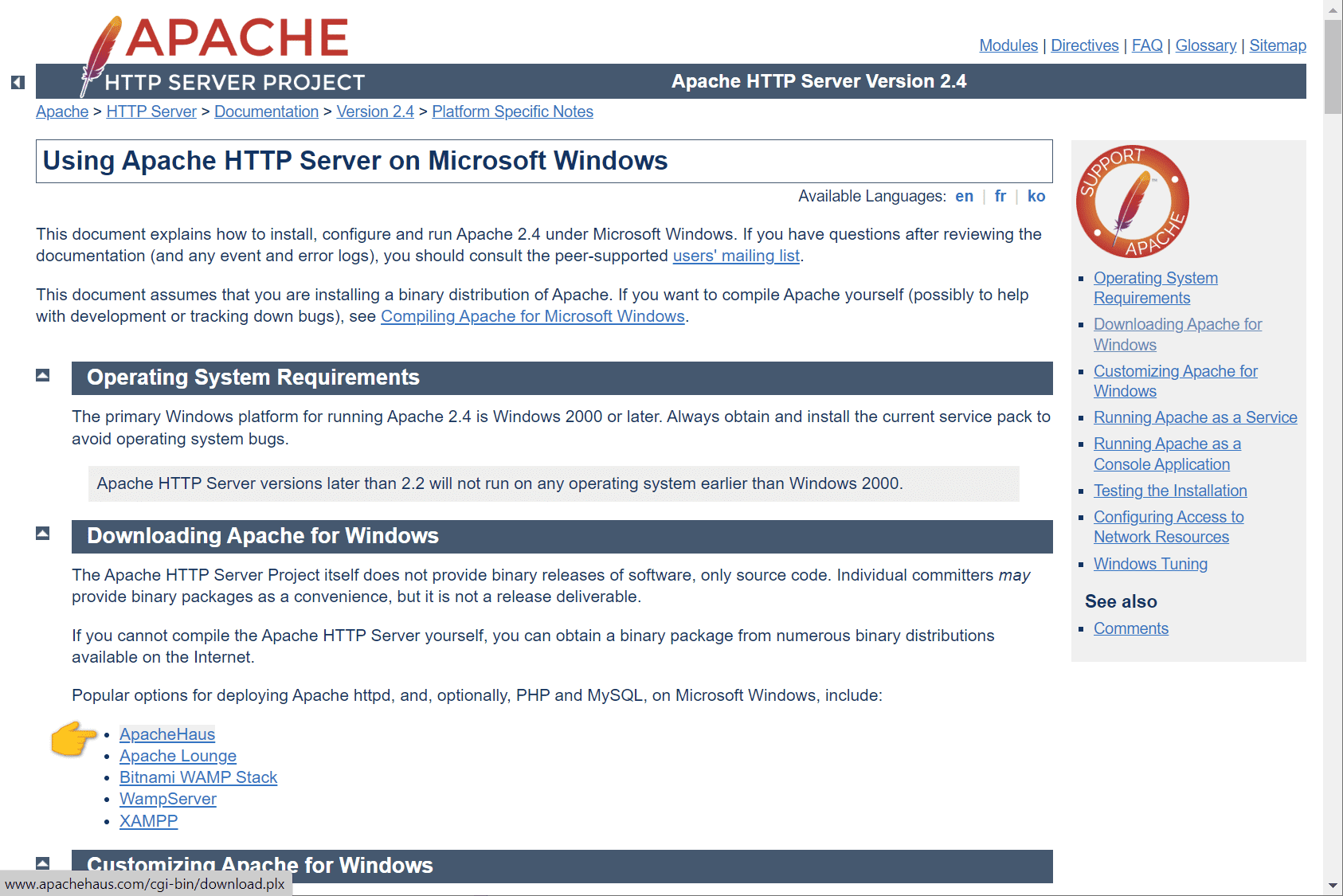
Task: Jump to Configuring Access to Network Resources
Action: tap(1169, 526)
